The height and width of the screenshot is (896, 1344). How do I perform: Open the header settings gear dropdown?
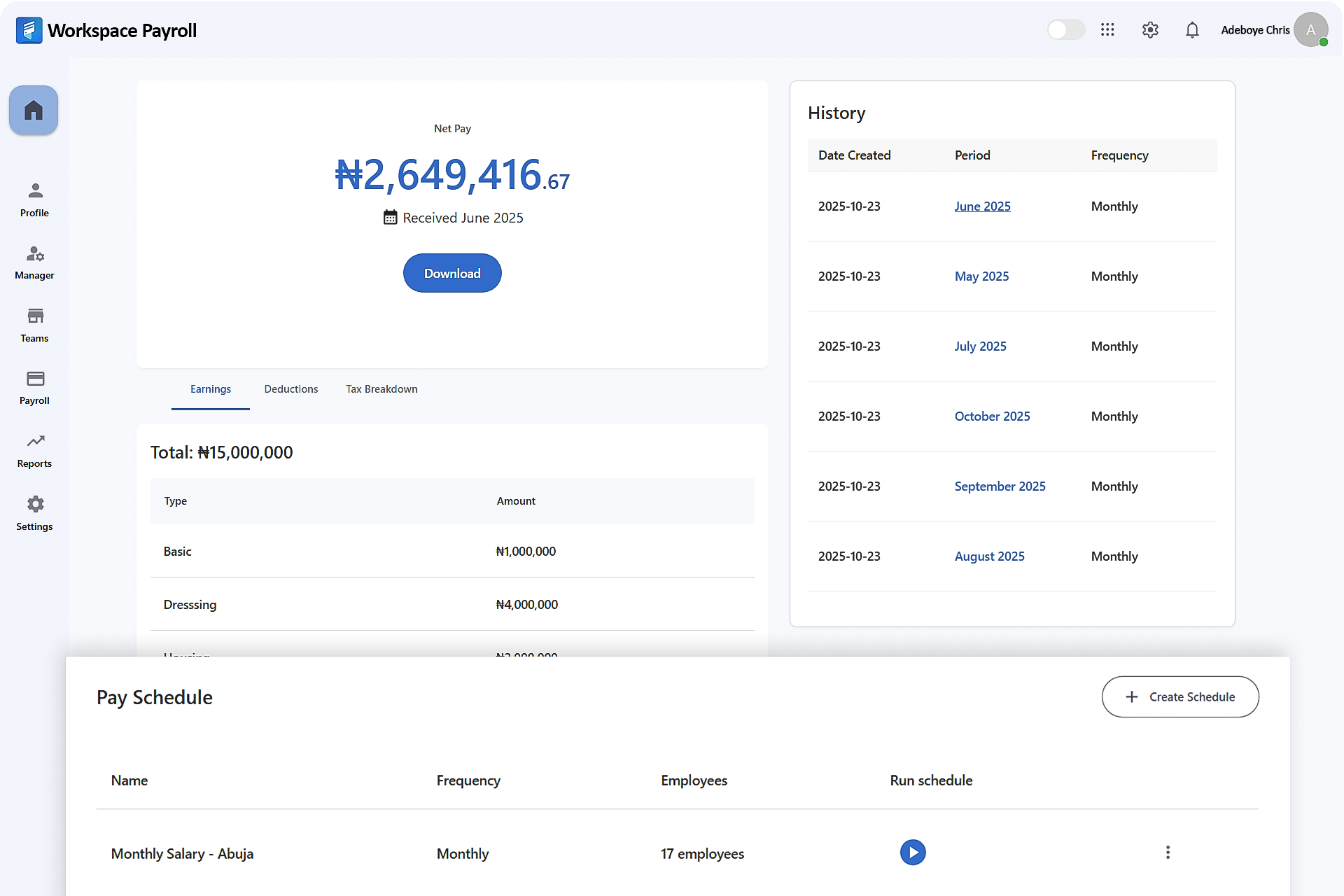(1149, 30)
